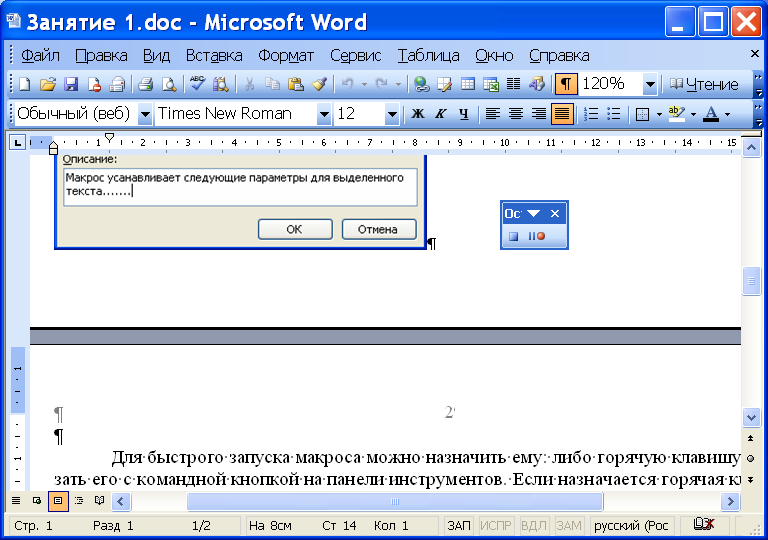Click the Columns icon
The image size is (768, 540).
[513, 84]
